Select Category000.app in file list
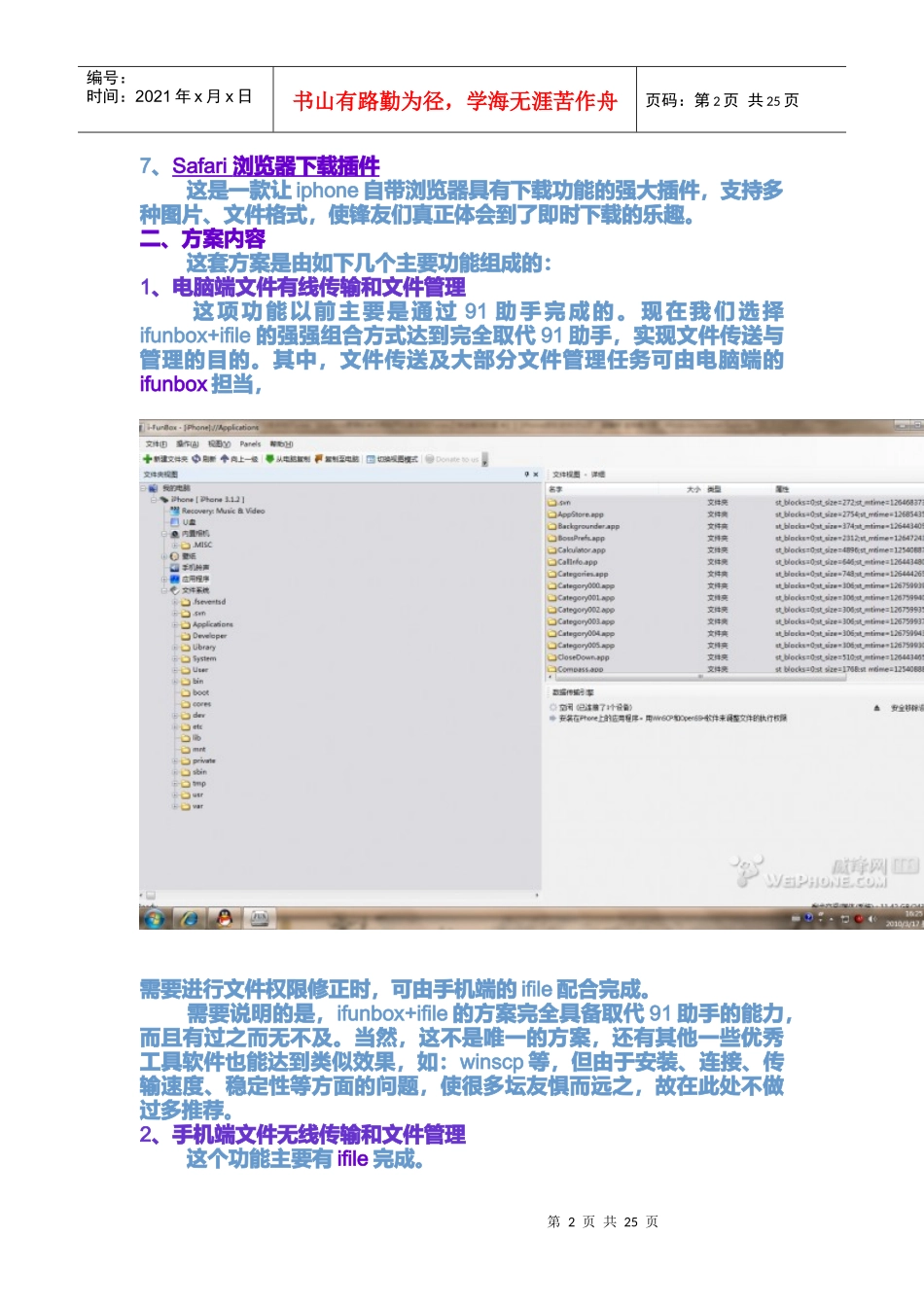Image resolution: width=924 pixels, height=1307 pixels. click(582, 585)
